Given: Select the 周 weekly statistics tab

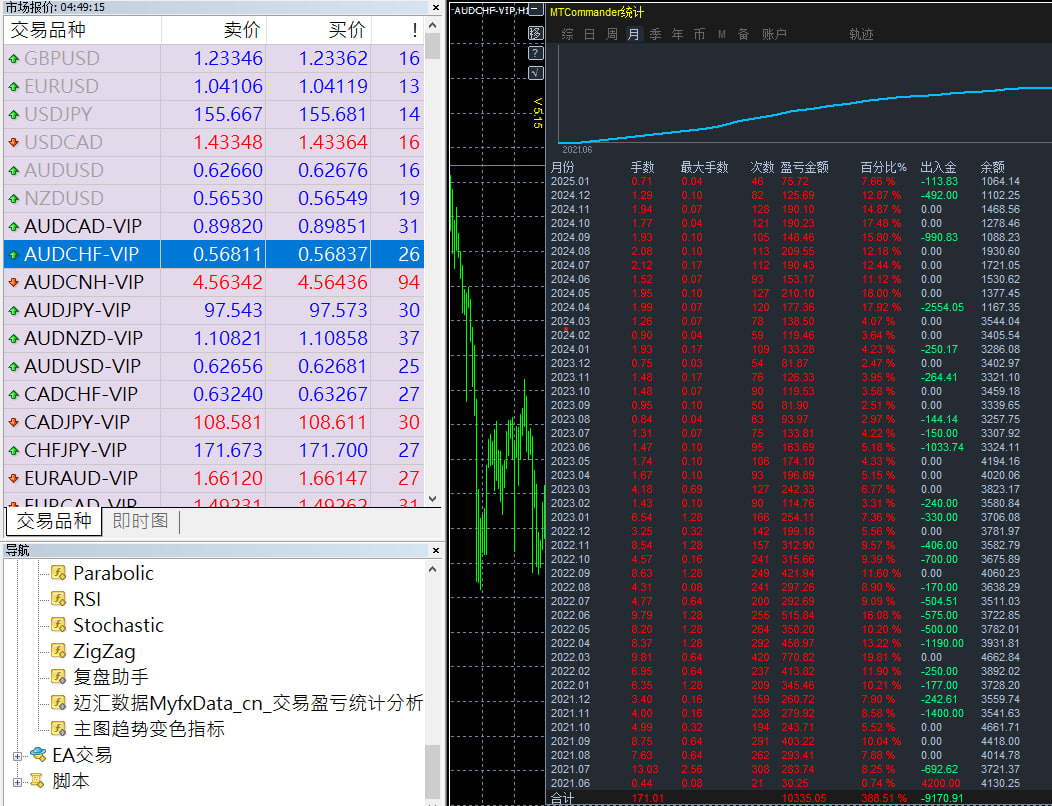Looking at the screenshot, I should pos(611,34).
